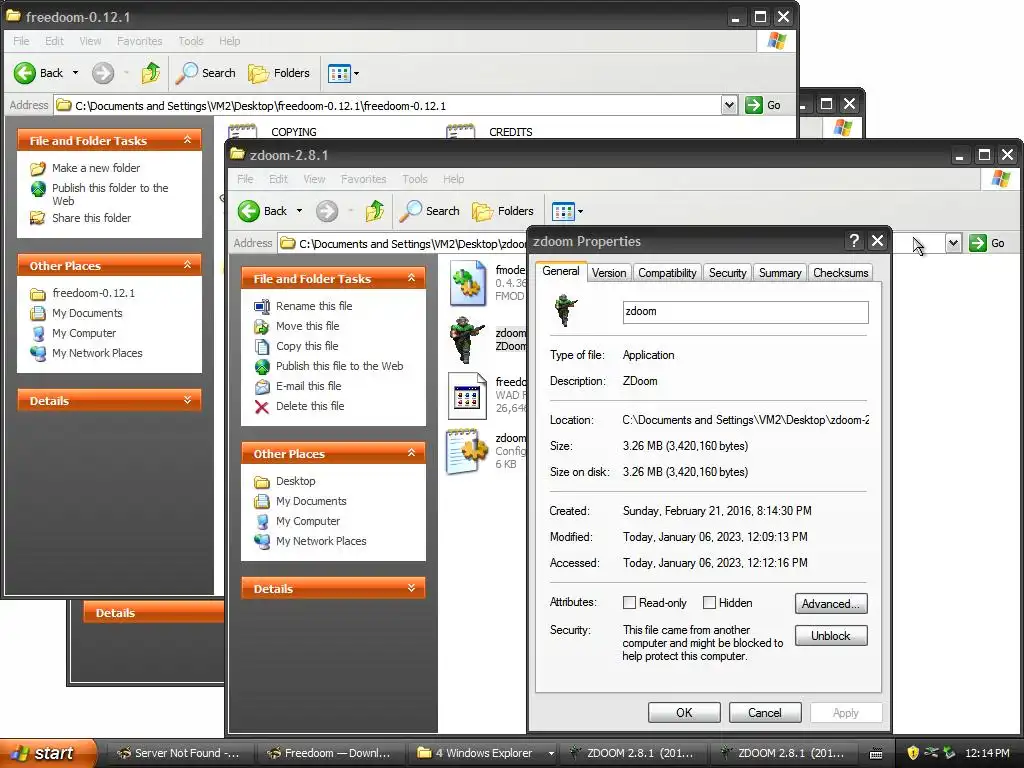Open My Network Places in freedoom-0.12.1 sidebar
The image size is (1024, 768).
coord(97,353)
